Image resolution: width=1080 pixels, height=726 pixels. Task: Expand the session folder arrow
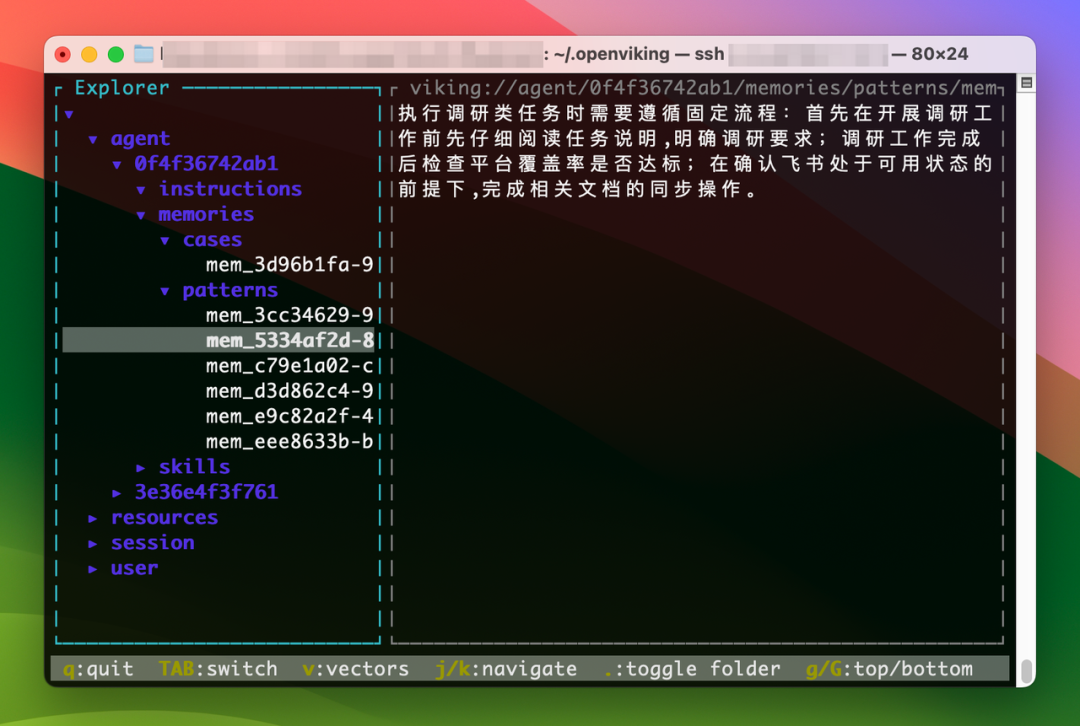(93, 543)
